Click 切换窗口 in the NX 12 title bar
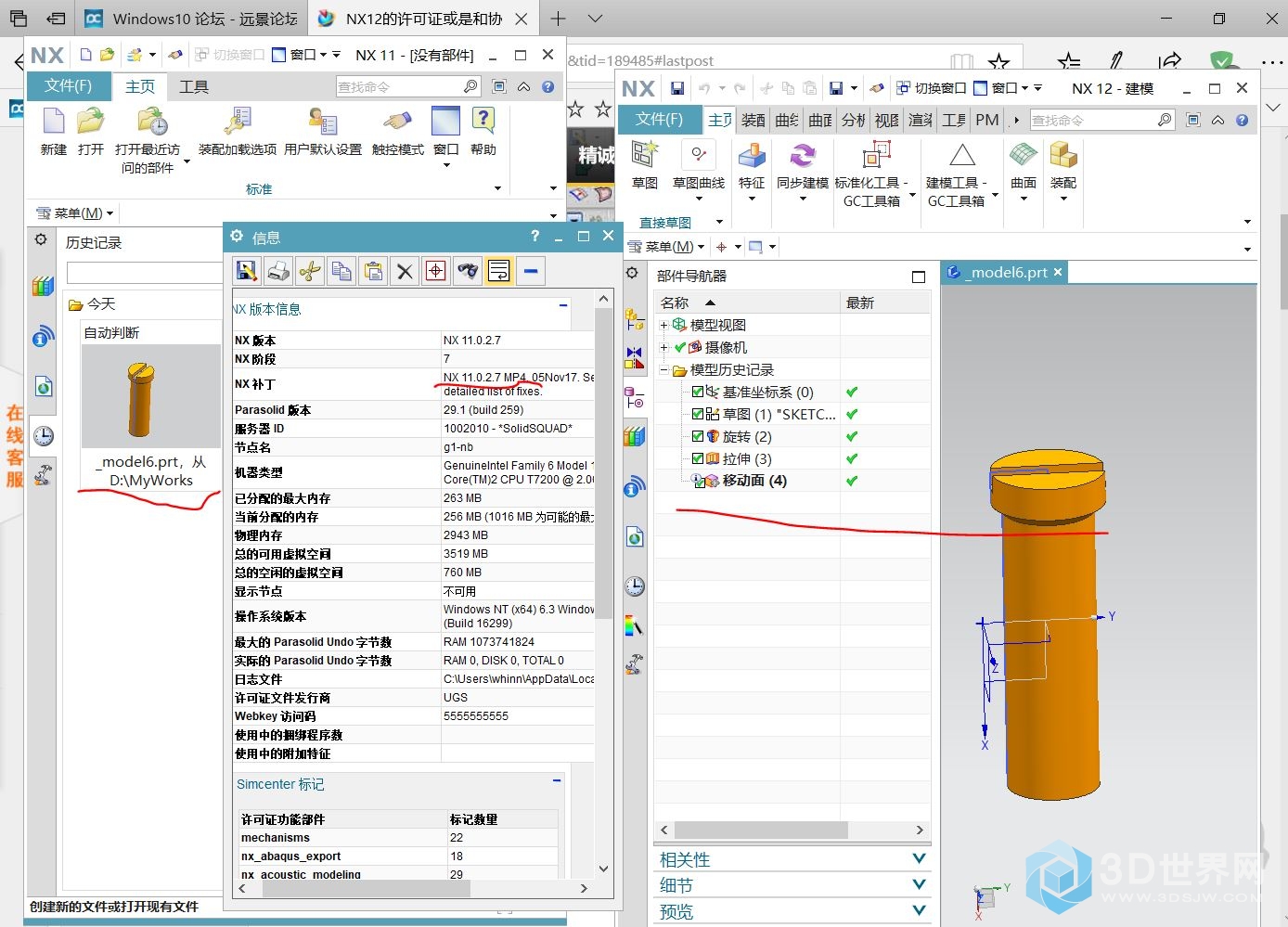 coord(932,88)
